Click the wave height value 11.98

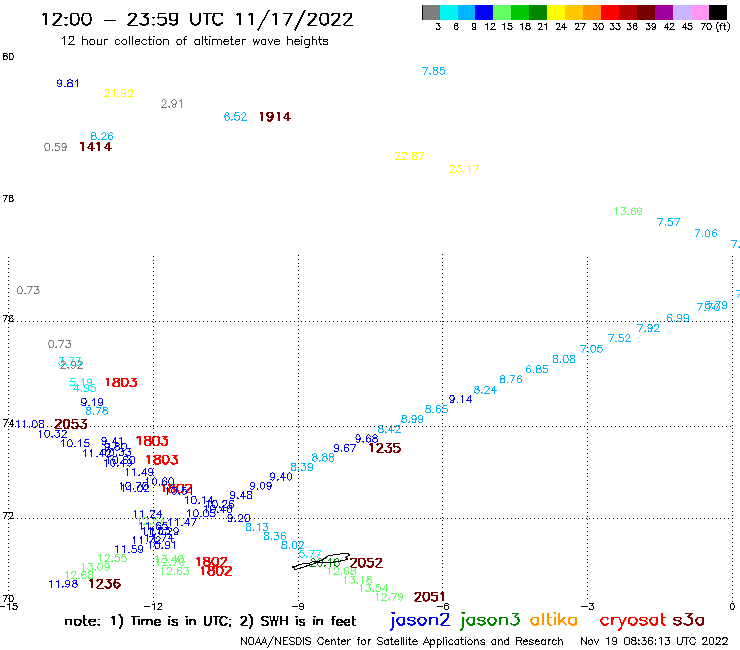tap(63, 584)
